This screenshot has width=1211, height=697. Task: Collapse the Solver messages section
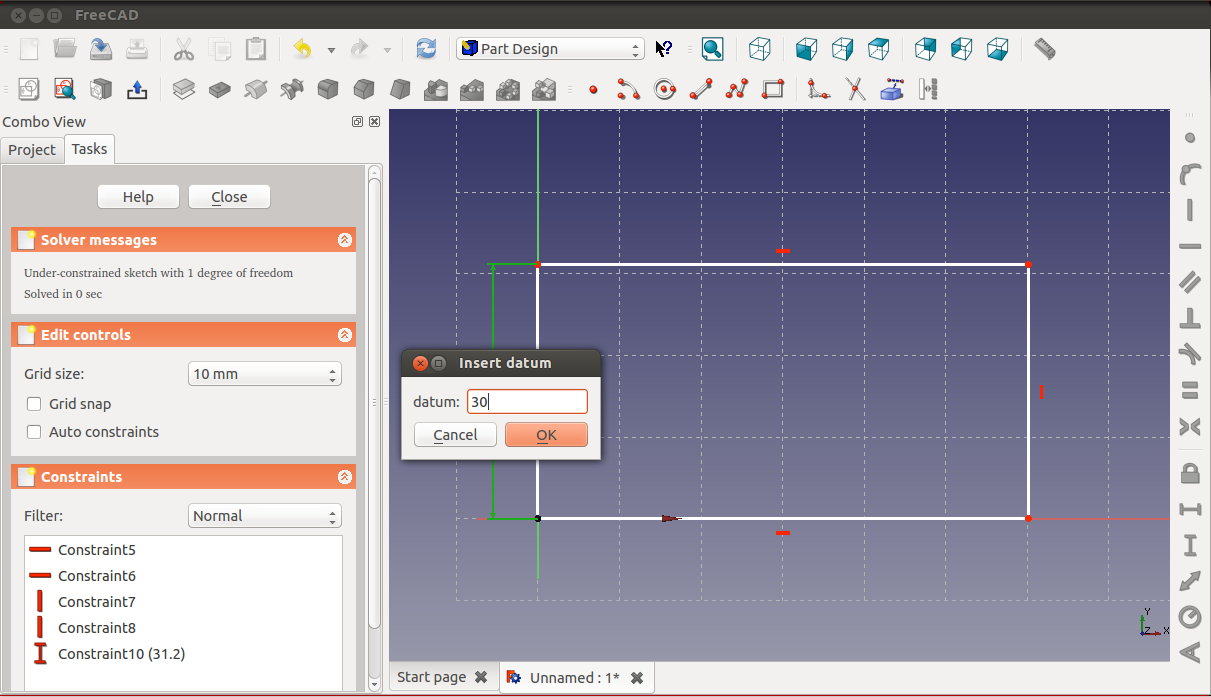click(344, 240)
